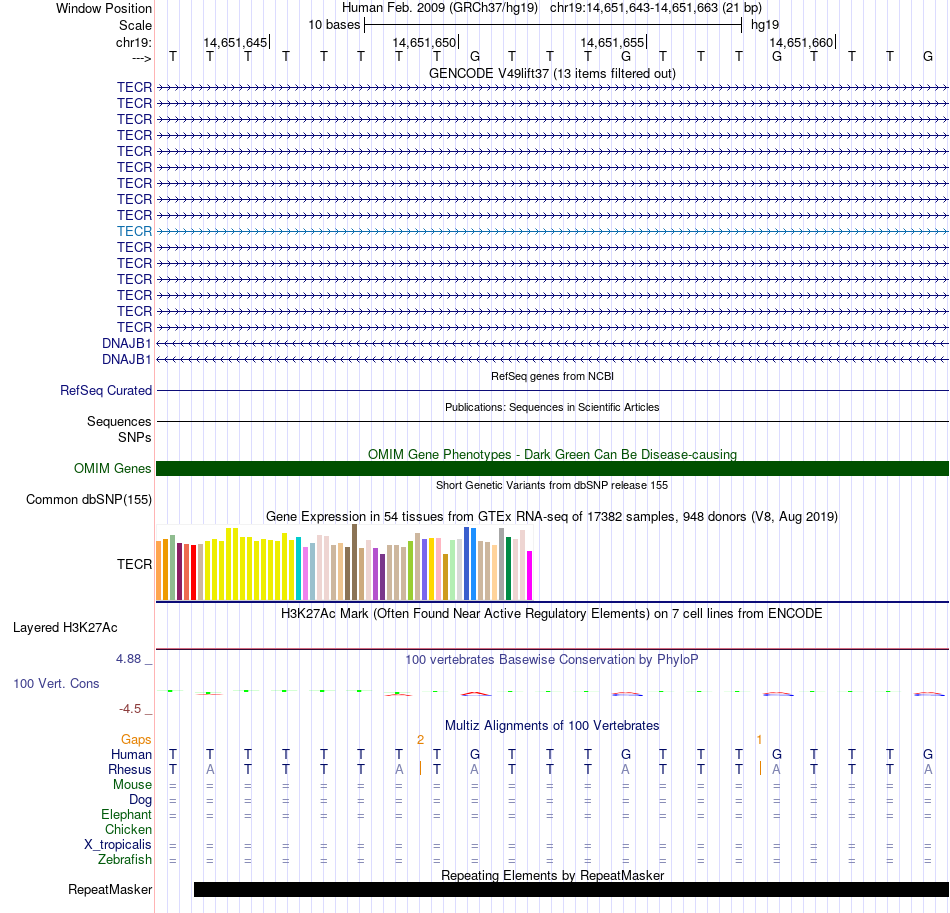This screenshot has width=950, height=913.
Task: Click the Common dbSNP(155) track label
Action: [x=89, y=500]
